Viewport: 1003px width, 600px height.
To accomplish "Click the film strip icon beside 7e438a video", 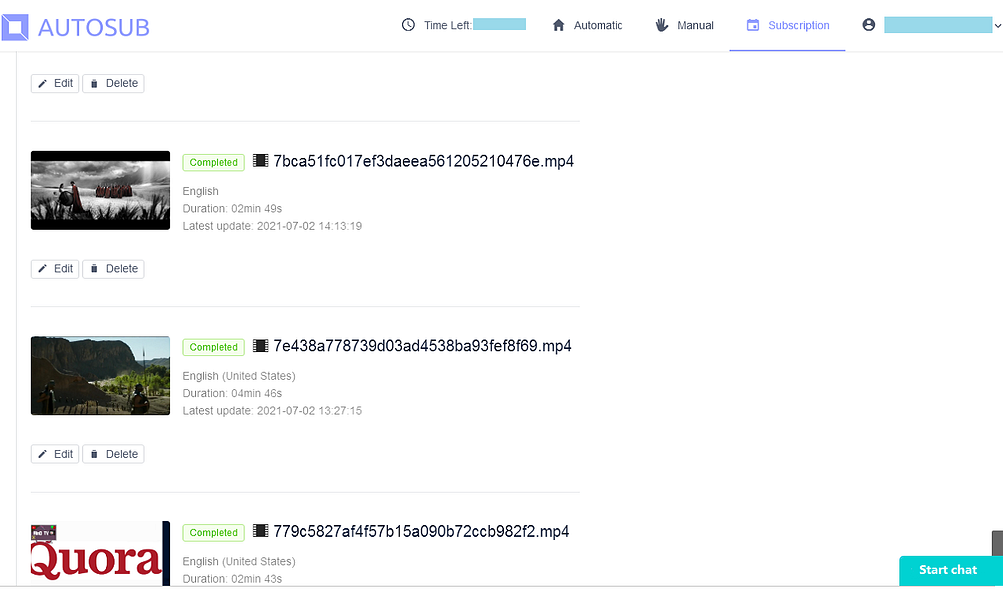I will (x=261, y=345).
